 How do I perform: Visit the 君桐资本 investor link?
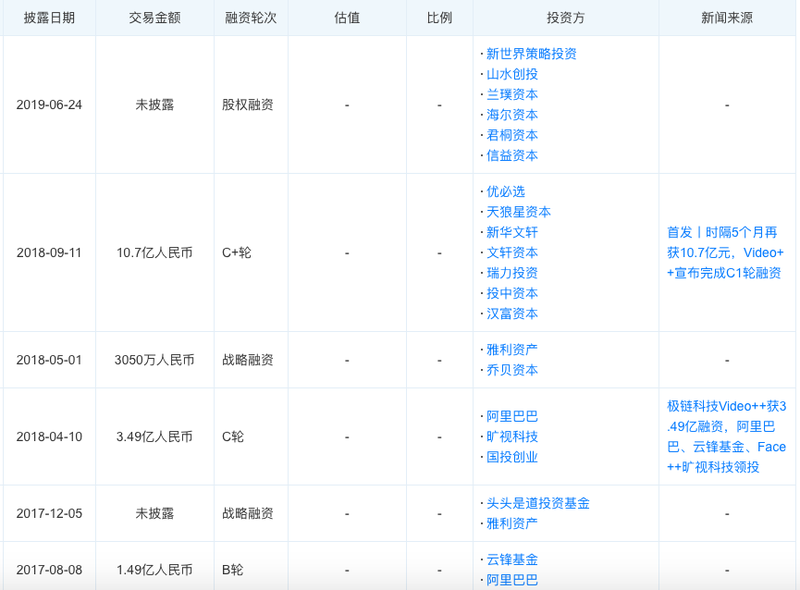[512, 135]
